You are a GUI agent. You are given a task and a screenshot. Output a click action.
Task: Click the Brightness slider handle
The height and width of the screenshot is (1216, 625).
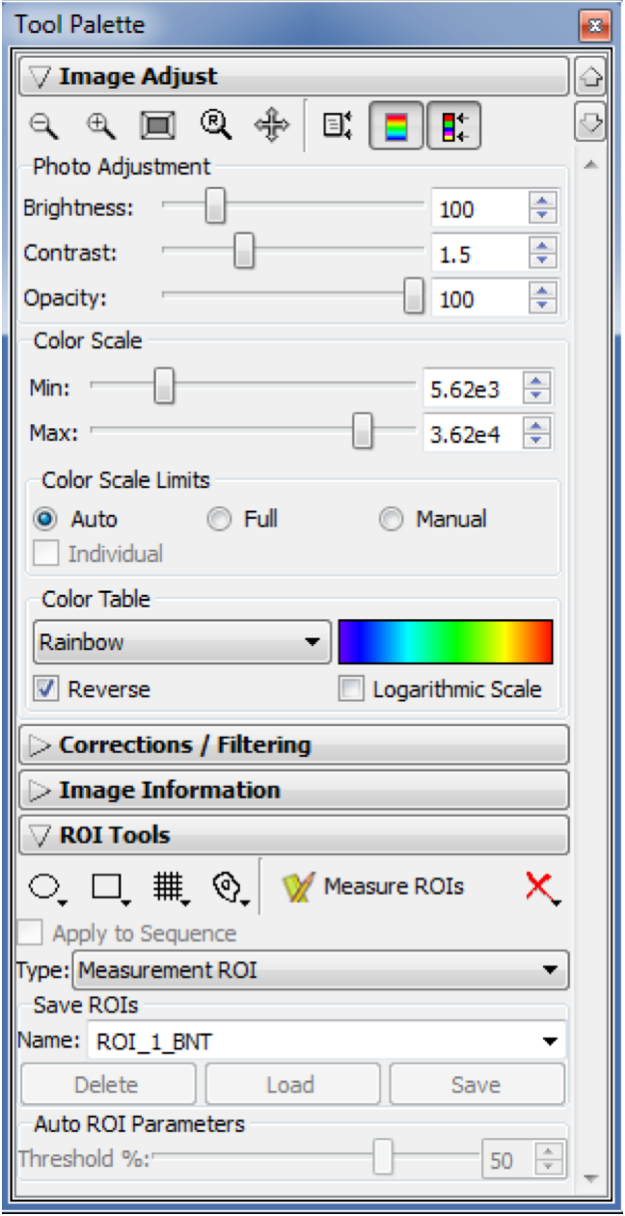click(x=214, y=208)
